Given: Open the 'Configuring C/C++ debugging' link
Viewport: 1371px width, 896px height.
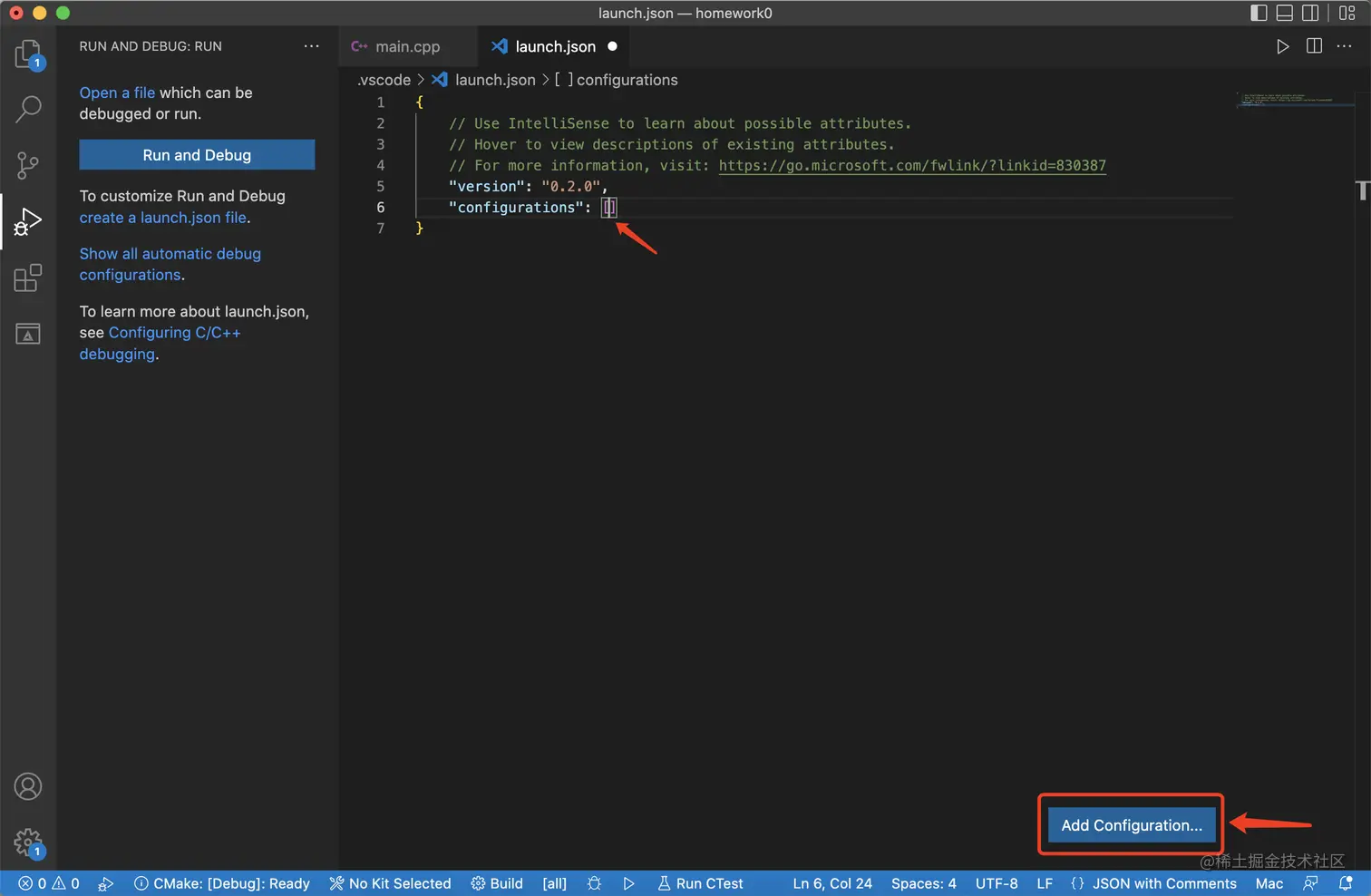Looking at the screenshot, I should (x=160, y=343).
